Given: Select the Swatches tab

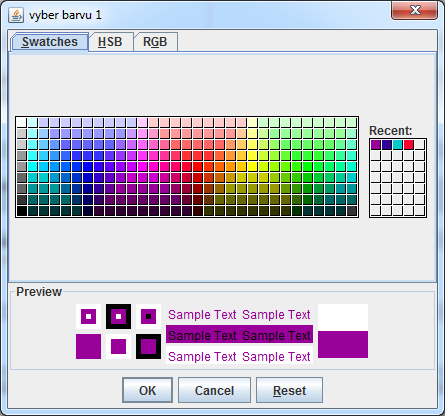Looking at the screenshot, I should [x=50, y=42].
